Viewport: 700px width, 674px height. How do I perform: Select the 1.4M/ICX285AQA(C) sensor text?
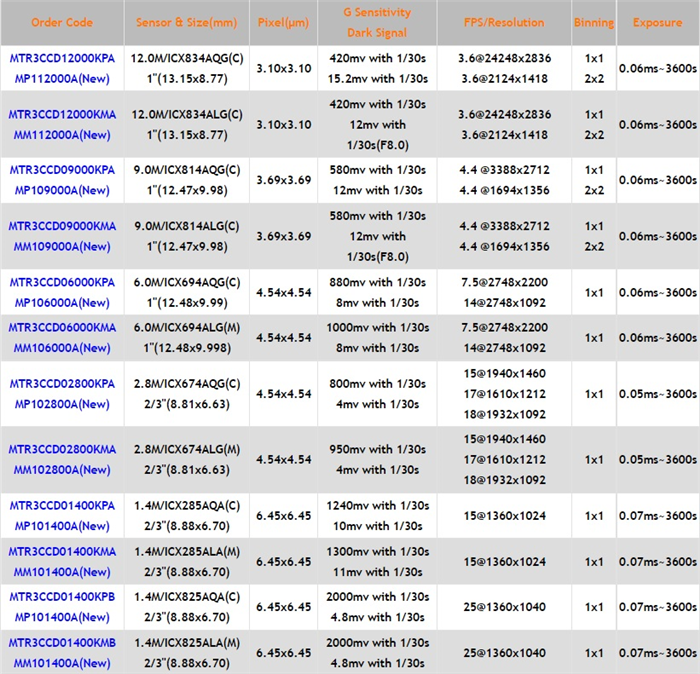[187, 506]
